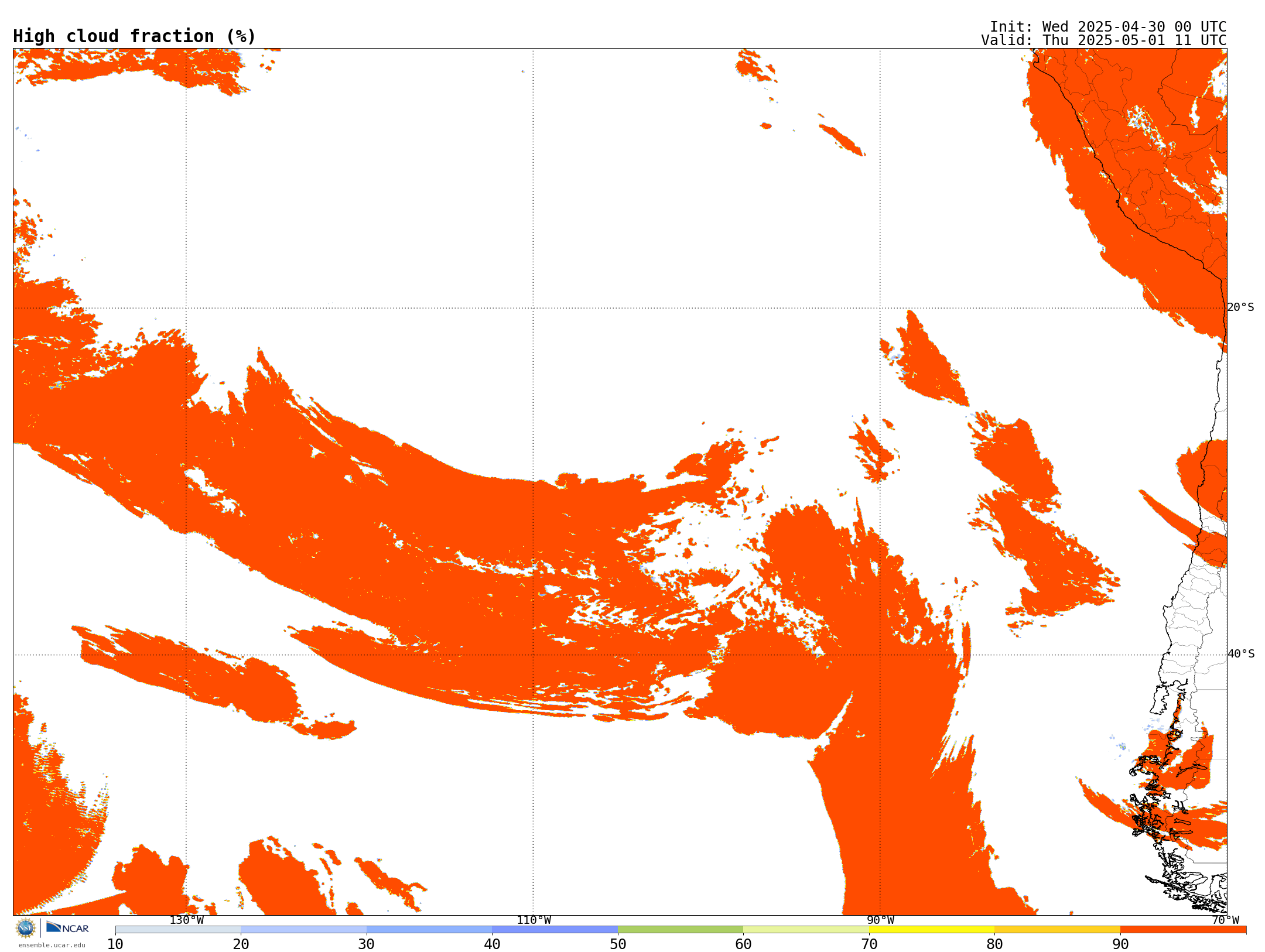
Task: Click the orange-red 90+ colorbar segment
Action: coord(1183,930)
